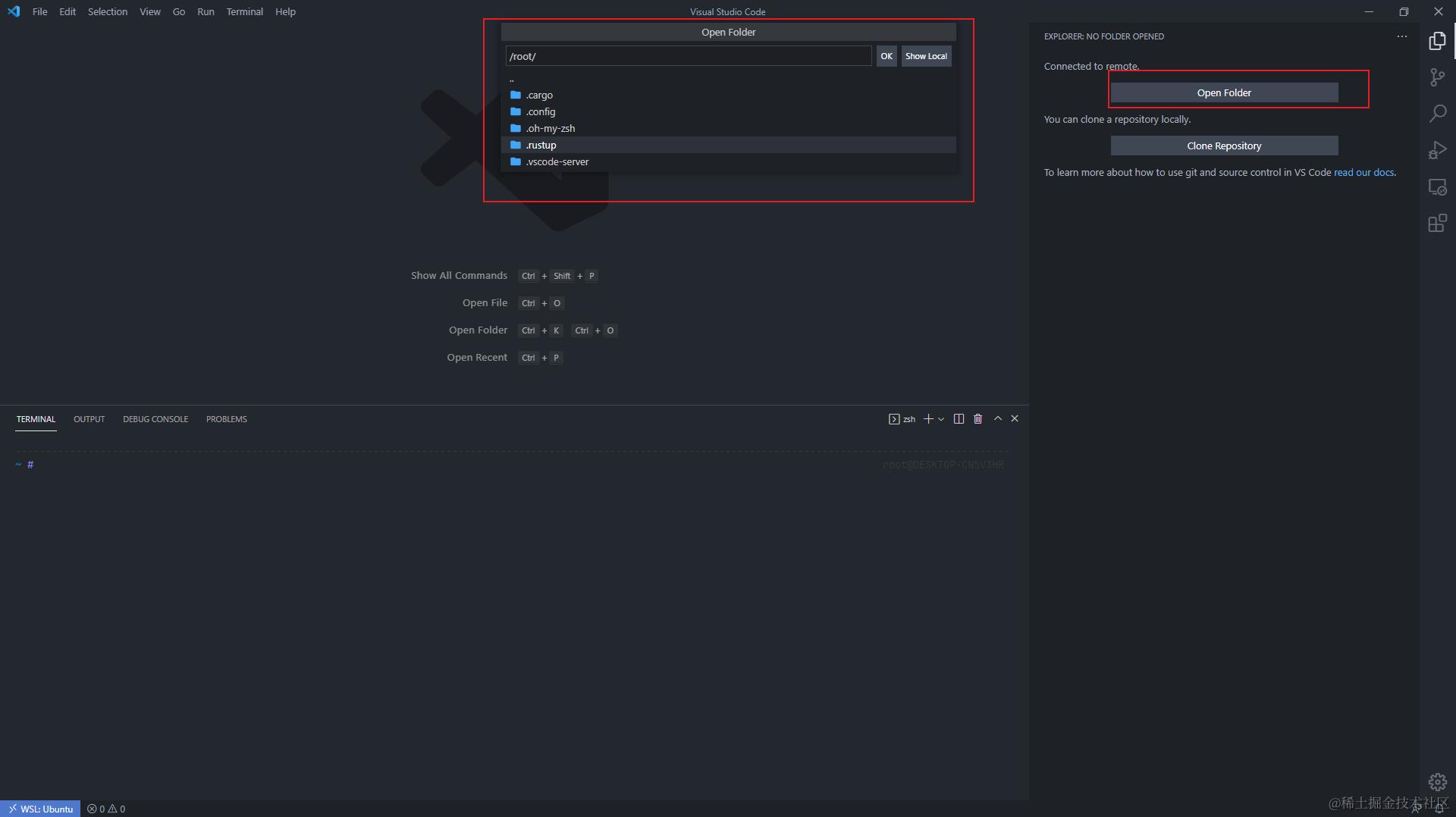This screenshot has height=817, width=1456.
Task: Open the Help menu
Action: click(285, 11)
